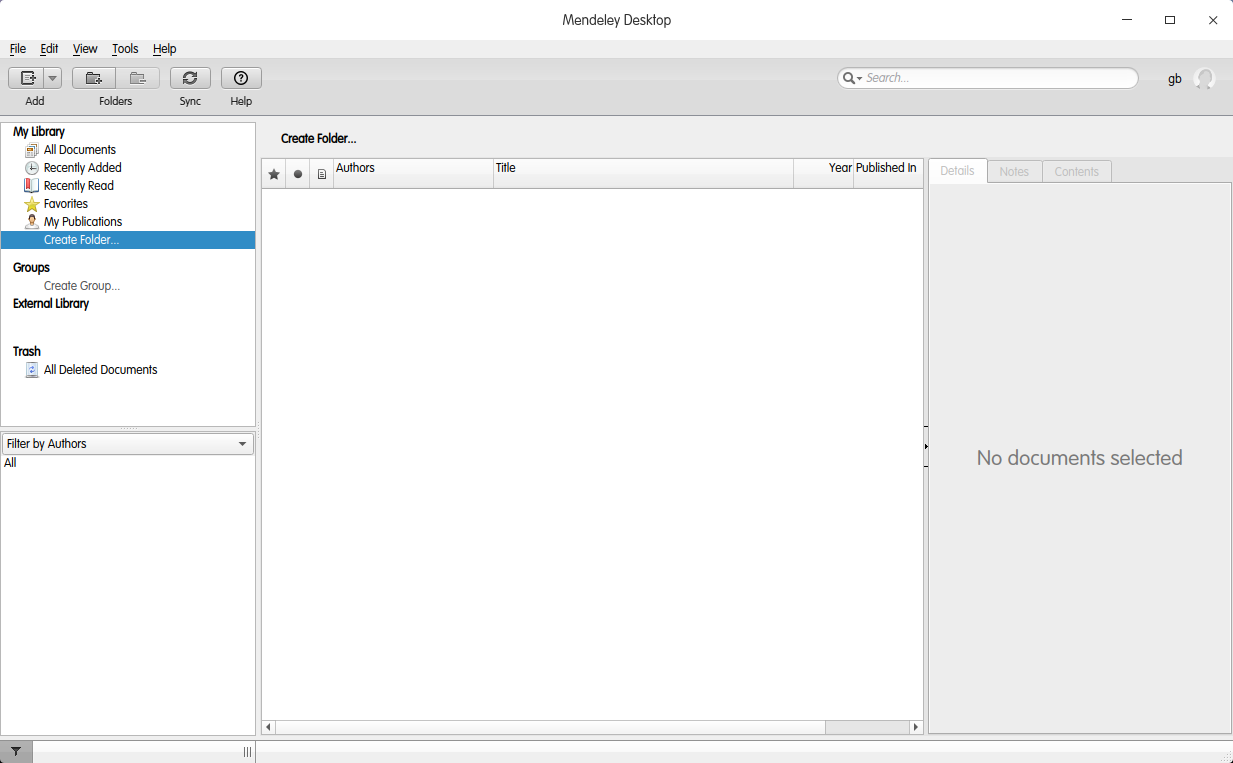This screenshot has height=763, width=1233.
Task: Click the Add documents toolbar icon
Action: click(x=28, y=78)
